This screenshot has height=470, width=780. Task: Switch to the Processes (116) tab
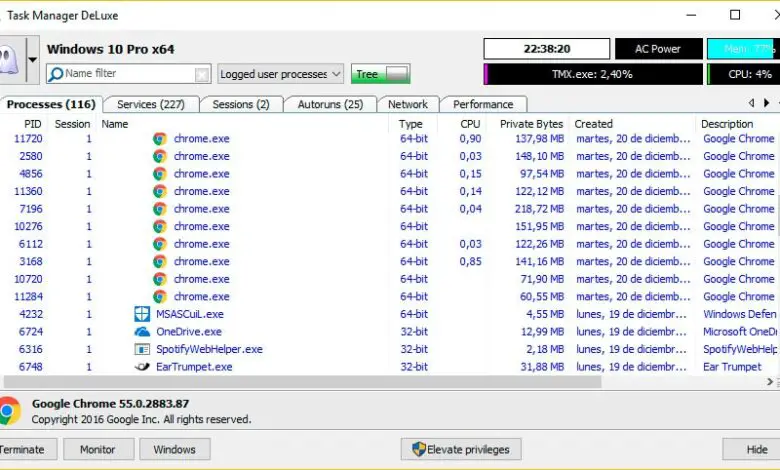click(x=51, y=104)
